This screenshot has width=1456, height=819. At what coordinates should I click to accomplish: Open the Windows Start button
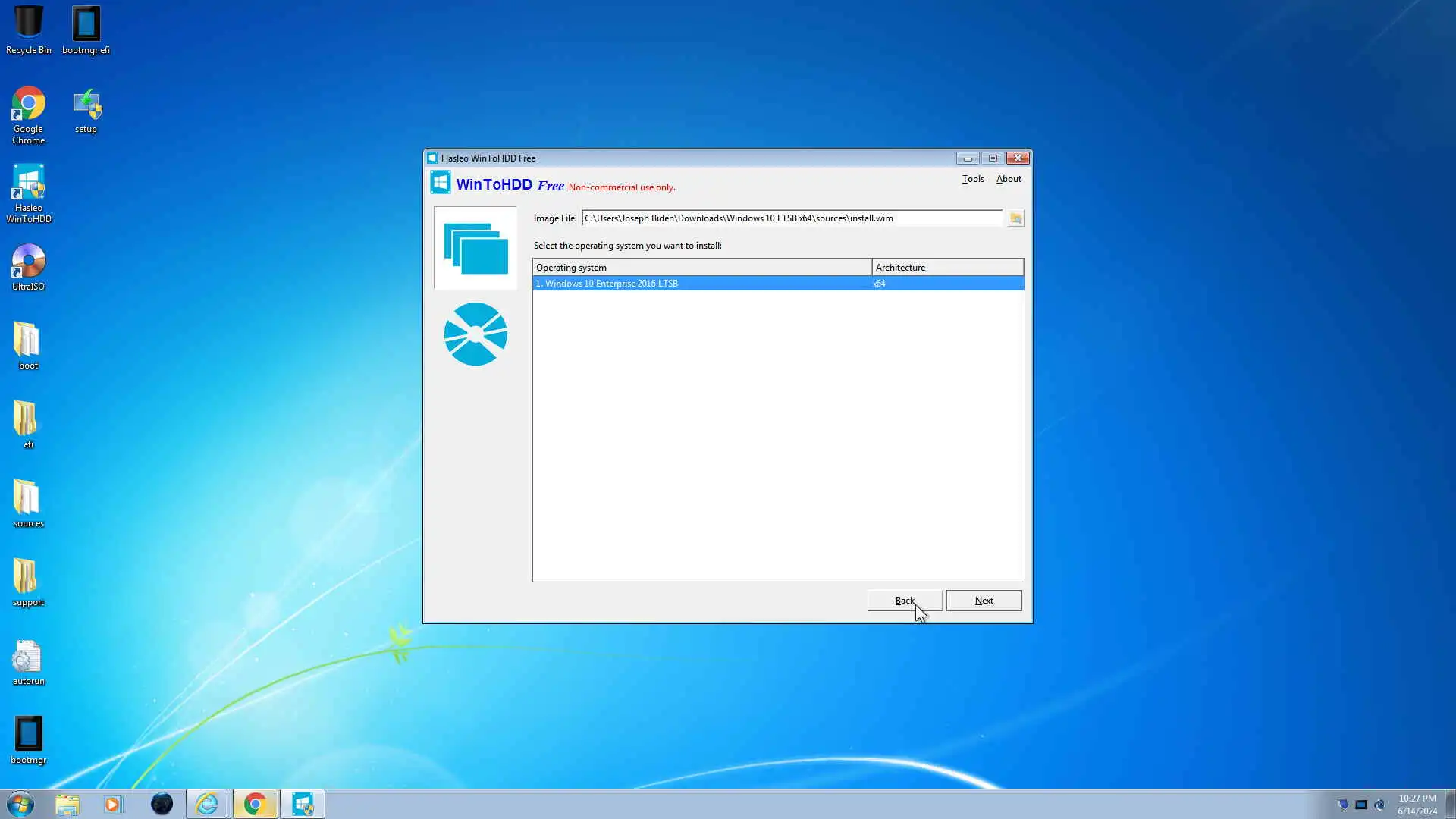[x=20, y=804]
